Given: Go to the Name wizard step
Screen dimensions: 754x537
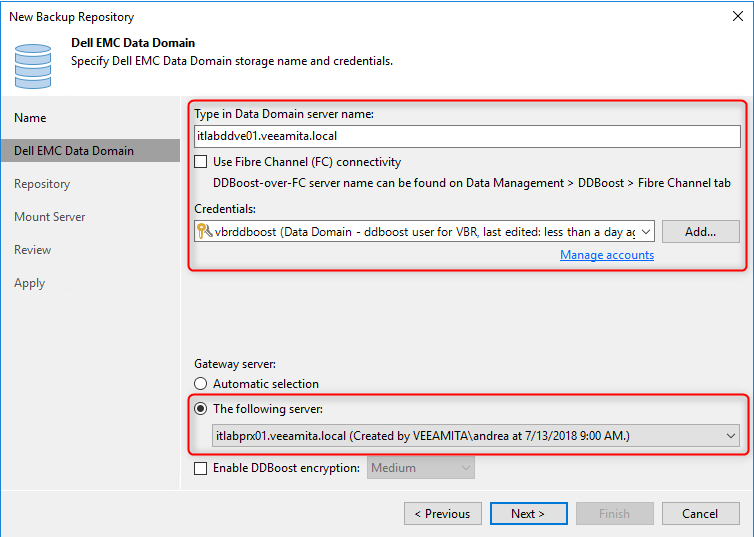Looking at the screenshot, I should (x=30, y=118).
